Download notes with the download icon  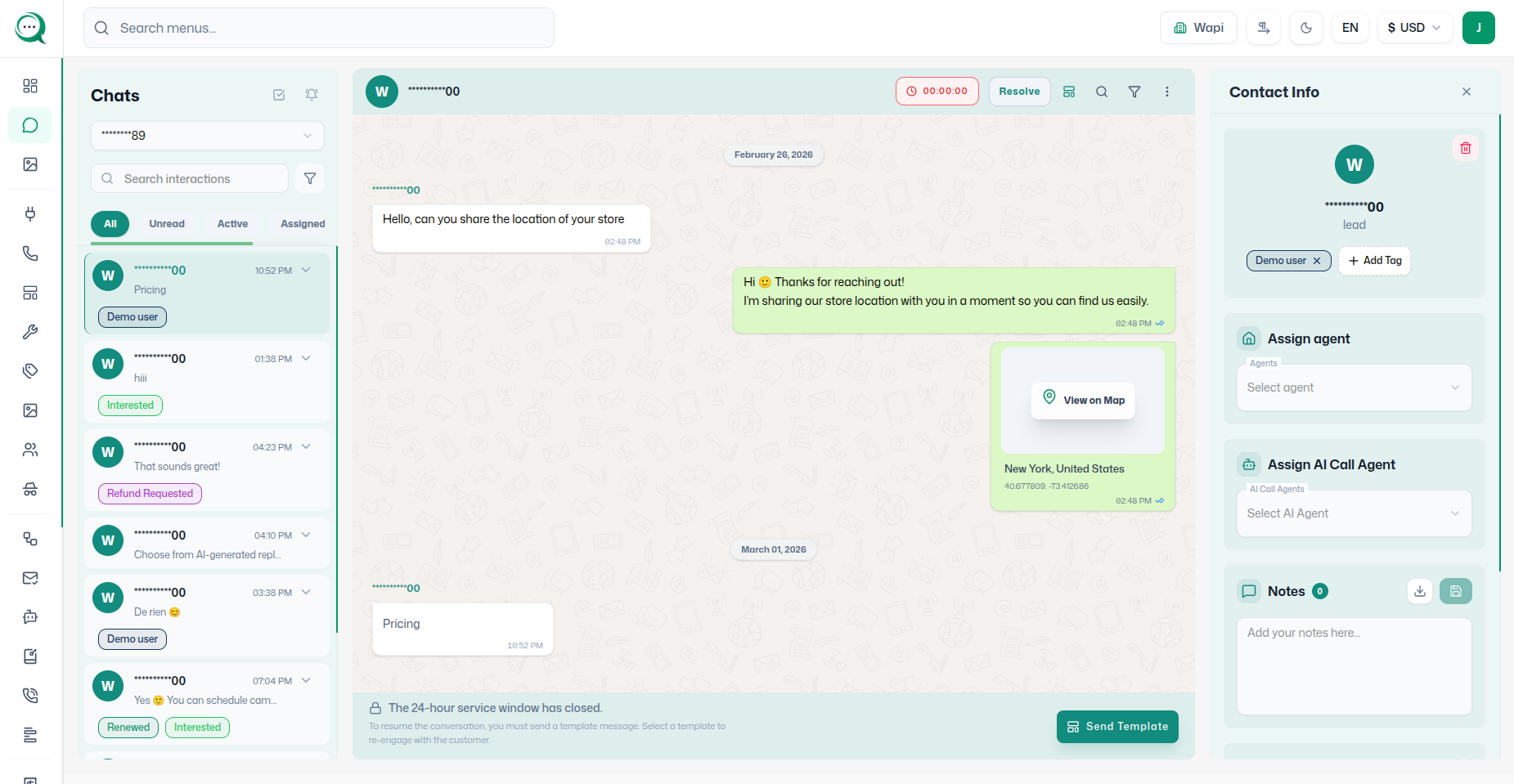[x=1420, y=591]
